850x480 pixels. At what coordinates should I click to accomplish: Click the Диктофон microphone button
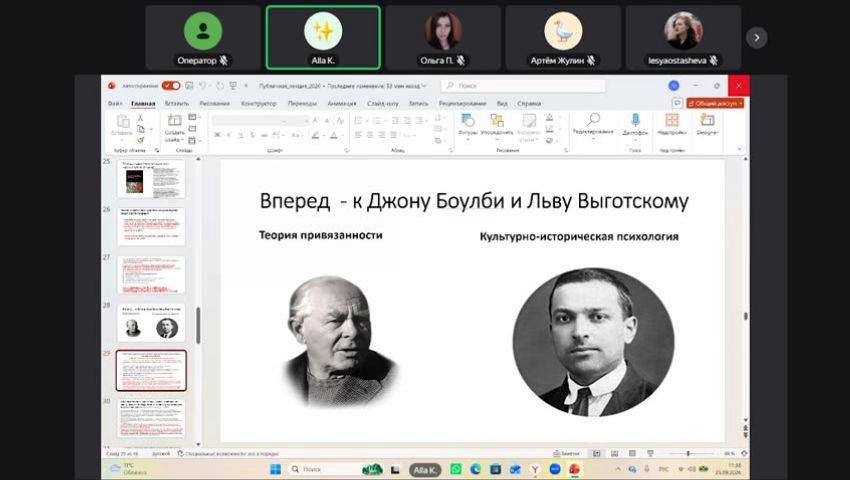click(635, 125)
